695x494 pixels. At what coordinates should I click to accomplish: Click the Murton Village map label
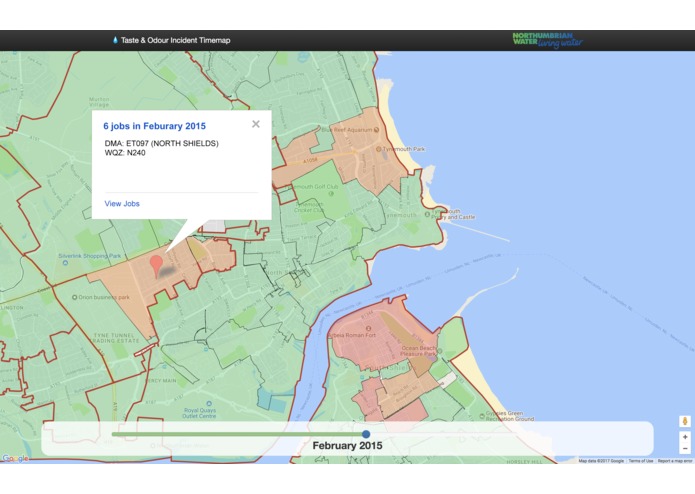(x=99, y=102)
